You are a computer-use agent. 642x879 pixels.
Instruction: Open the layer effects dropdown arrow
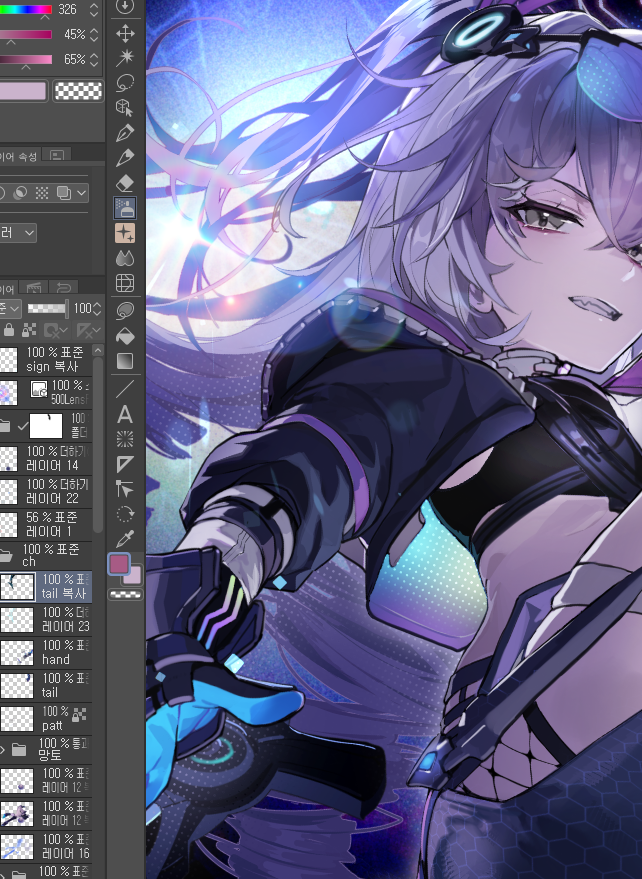tap(82, 193)
